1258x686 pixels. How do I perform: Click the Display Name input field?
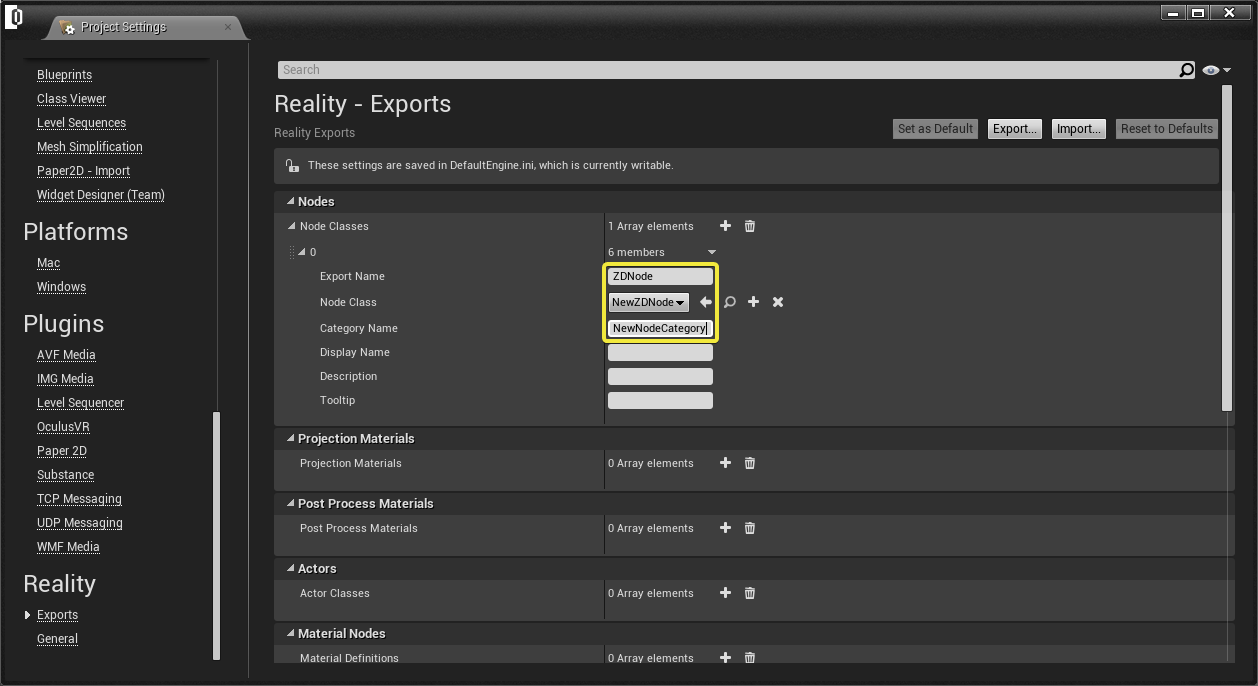[x=660, y=353]
